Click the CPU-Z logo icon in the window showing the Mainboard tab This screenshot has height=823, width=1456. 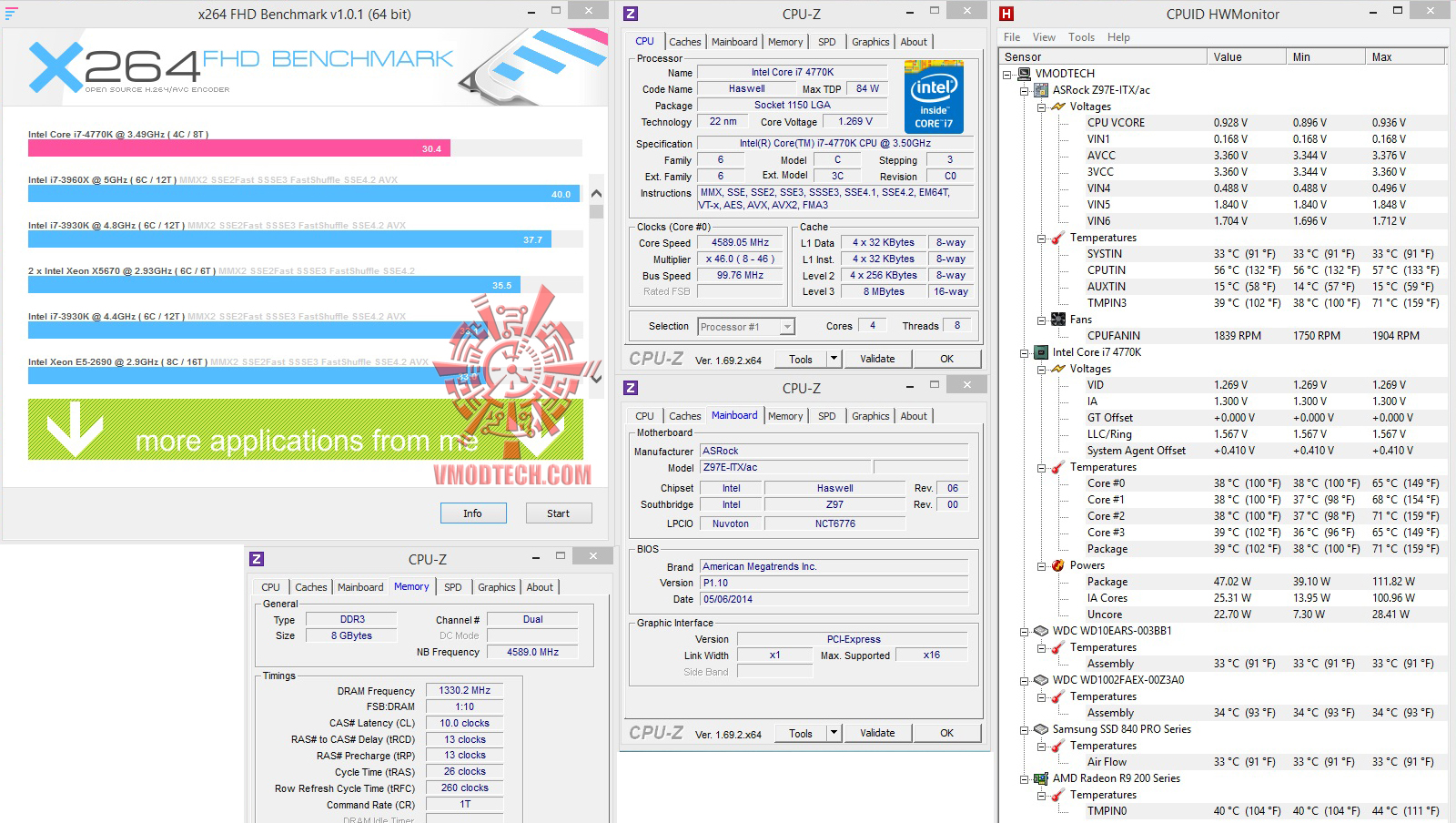click(631, 388)
